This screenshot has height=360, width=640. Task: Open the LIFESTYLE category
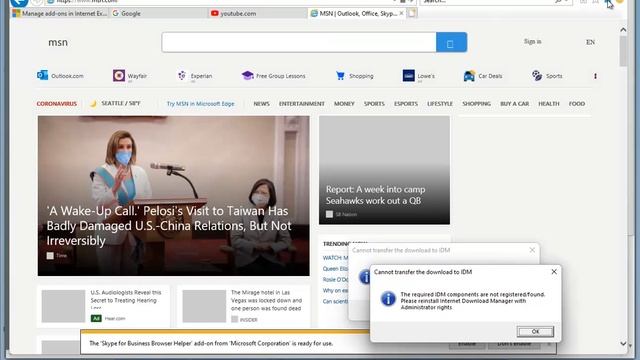pos(440,104)
